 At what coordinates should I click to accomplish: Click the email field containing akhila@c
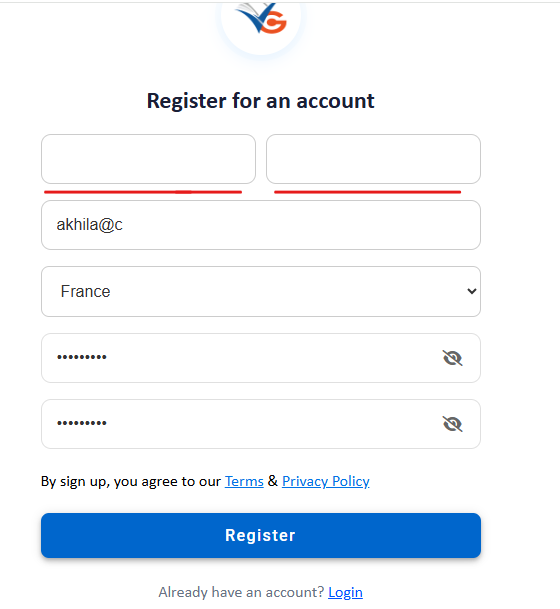pos(261,225)
